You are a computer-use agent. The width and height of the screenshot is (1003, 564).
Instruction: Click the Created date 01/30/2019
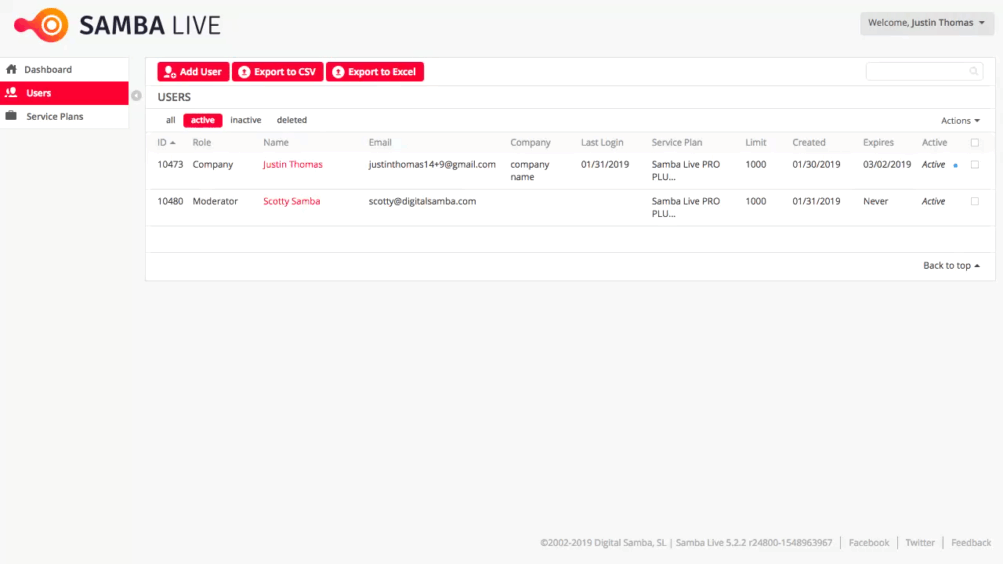[816, 164]
